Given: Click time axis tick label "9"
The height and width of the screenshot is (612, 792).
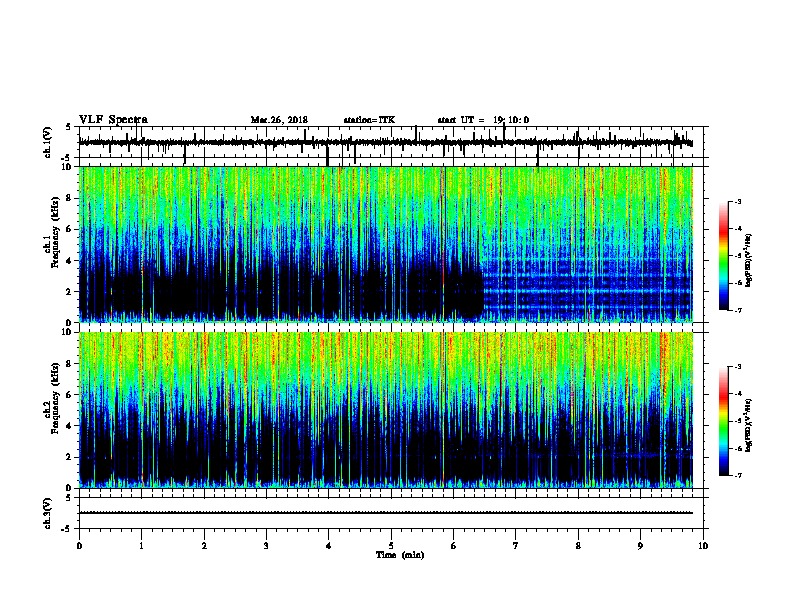Looking at the screenshot, I should click(640, 546).
